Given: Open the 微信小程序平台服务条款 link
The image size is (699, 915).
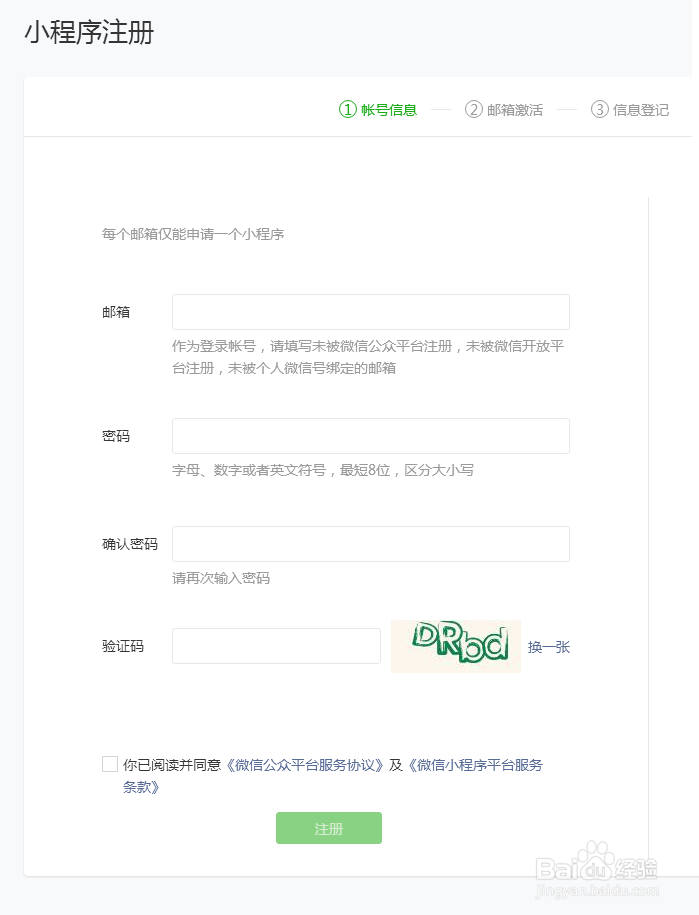Looking at the screenshot, I should click(x=474, y=765).
